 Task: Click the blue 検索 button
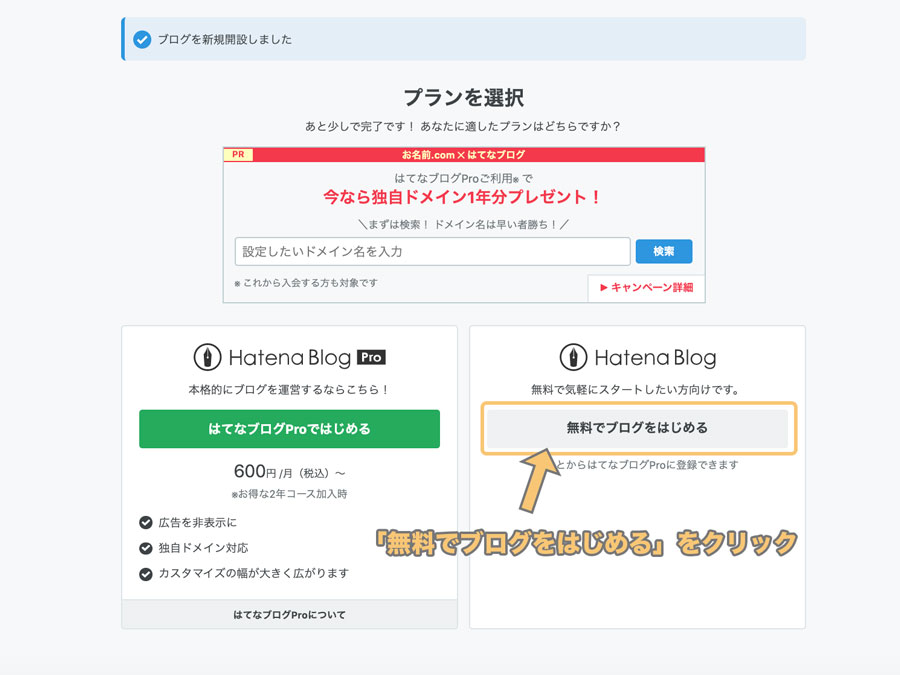tap(664, 251)
